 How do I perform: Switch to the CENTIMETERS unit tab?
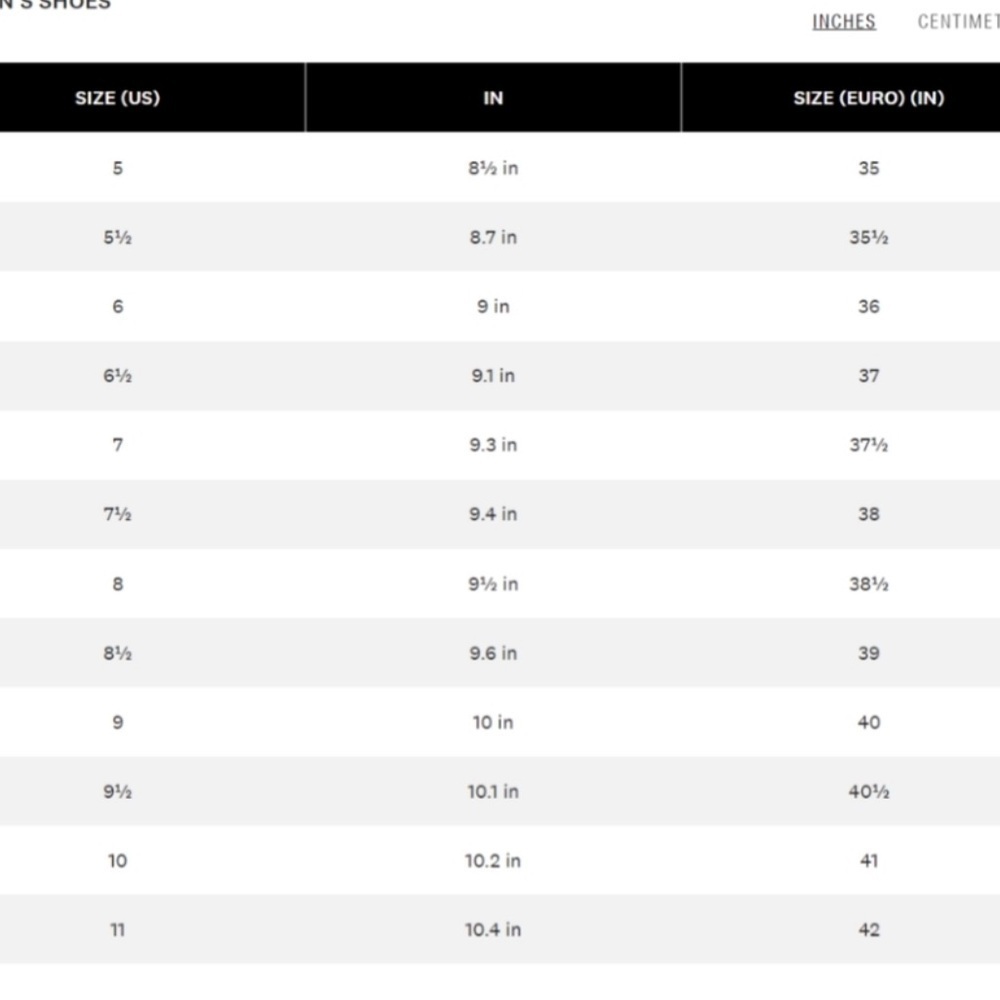point(959,22)
